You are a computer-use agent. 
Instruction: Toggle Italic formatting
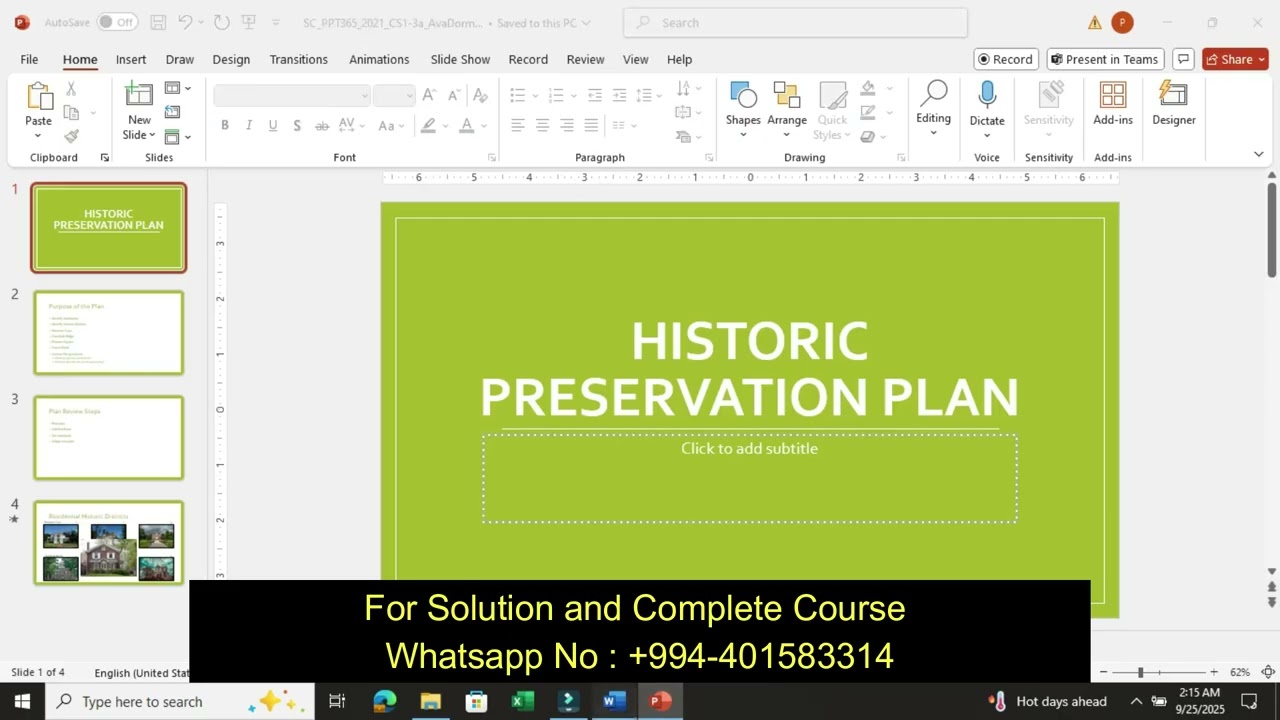point(248,125)
